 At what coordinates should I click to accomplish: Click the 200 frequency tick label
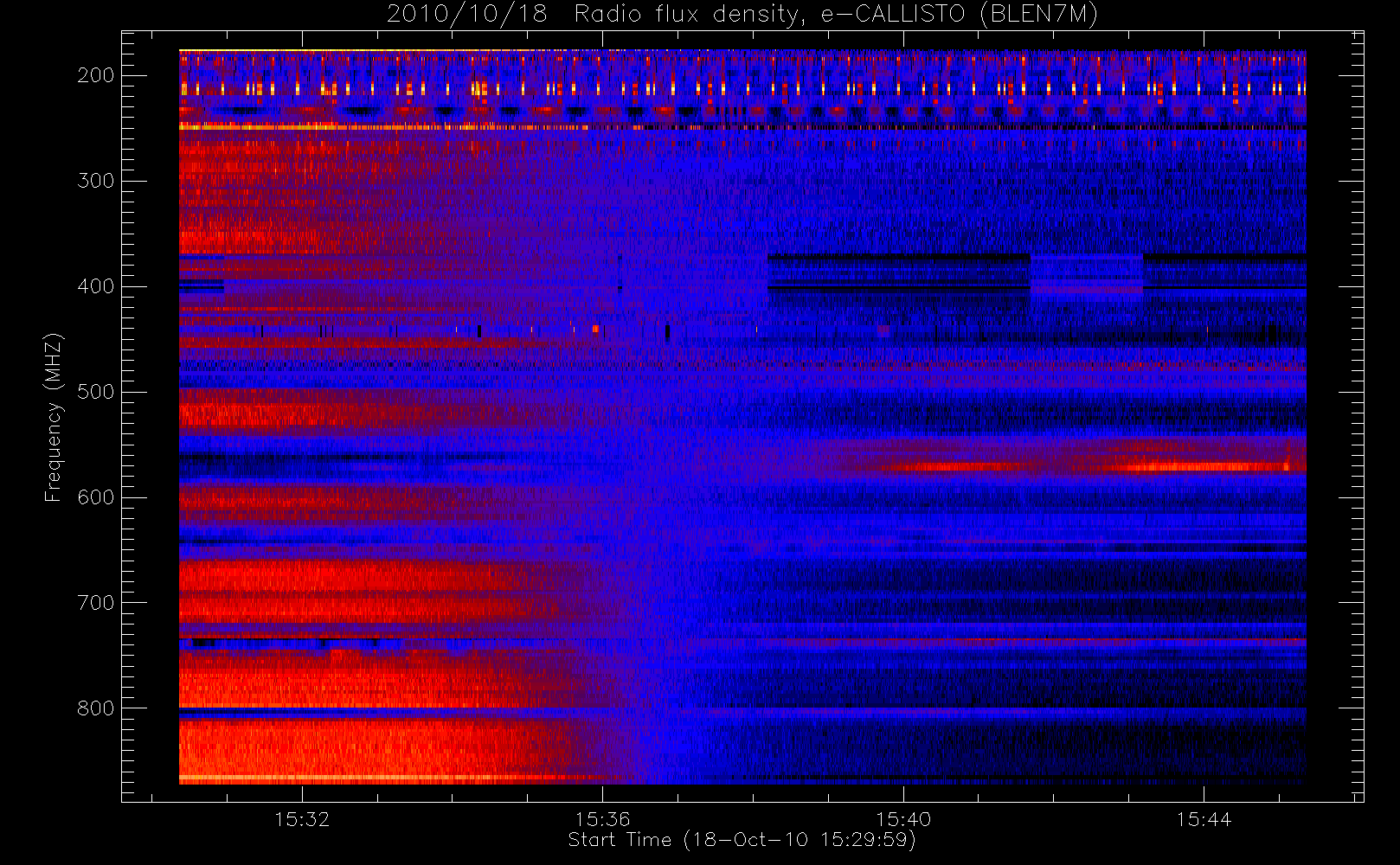96,75
